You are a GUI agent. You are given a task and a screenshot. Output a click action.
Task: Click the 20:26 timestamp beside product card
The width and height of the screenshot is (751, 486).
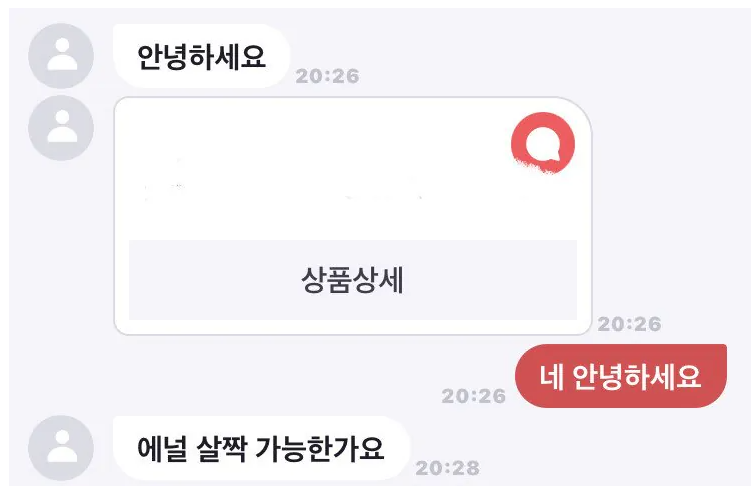(629, 324)
